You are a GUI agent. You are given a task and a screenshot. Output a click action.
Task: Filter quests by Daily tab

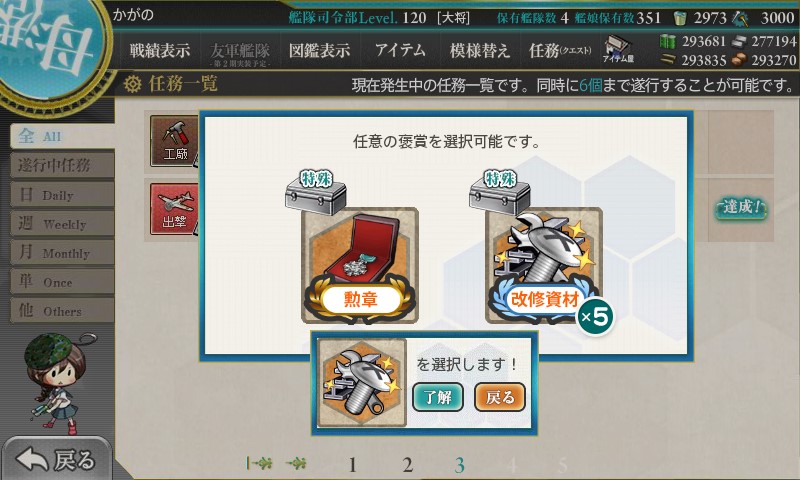point(62,195)
